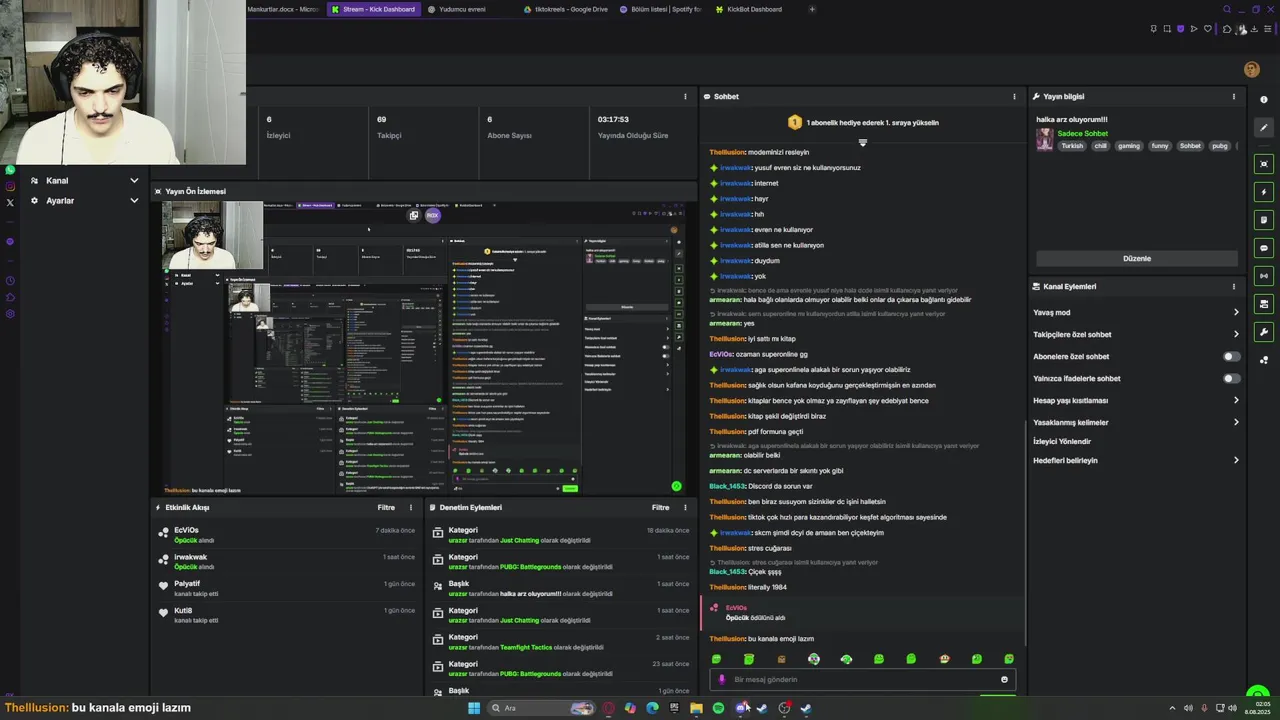The width and height of the screenshot is (1280, 720).
Task: Open Filtre in Denetim Eylemleri panel
Action: coord(661,507)
